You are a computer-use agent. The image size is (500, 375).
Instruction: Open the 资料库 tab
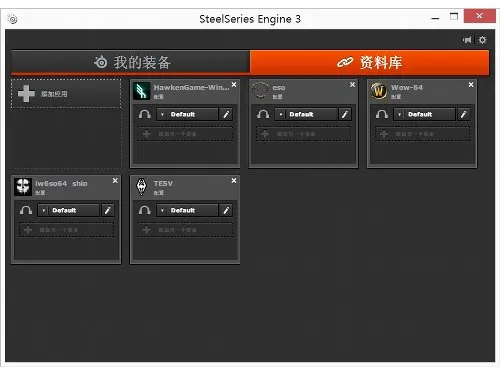(x=369, y=62)
